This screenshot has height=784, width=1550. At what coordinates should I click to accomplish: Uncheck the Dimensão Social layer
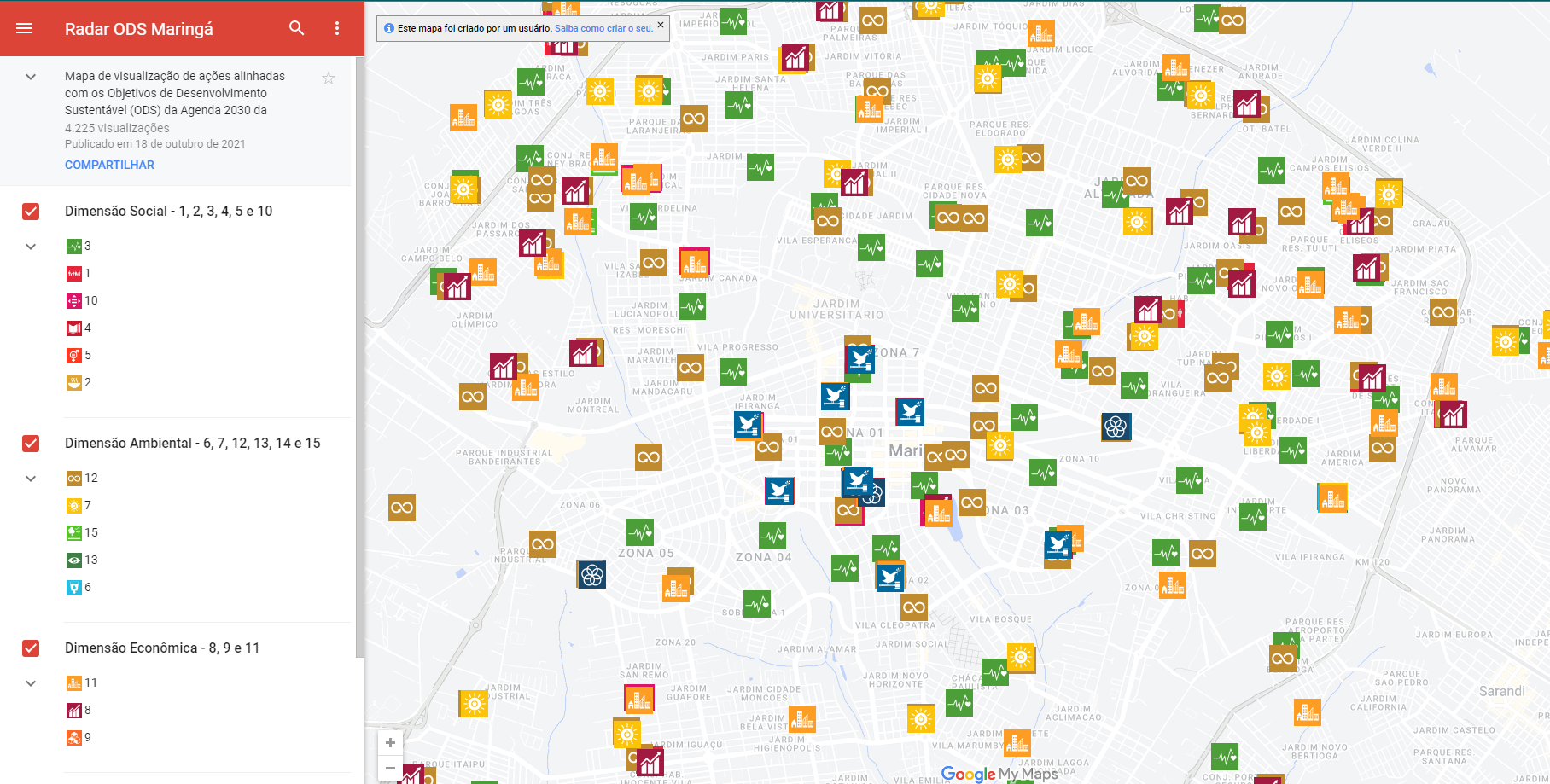(x=31, y=212)
